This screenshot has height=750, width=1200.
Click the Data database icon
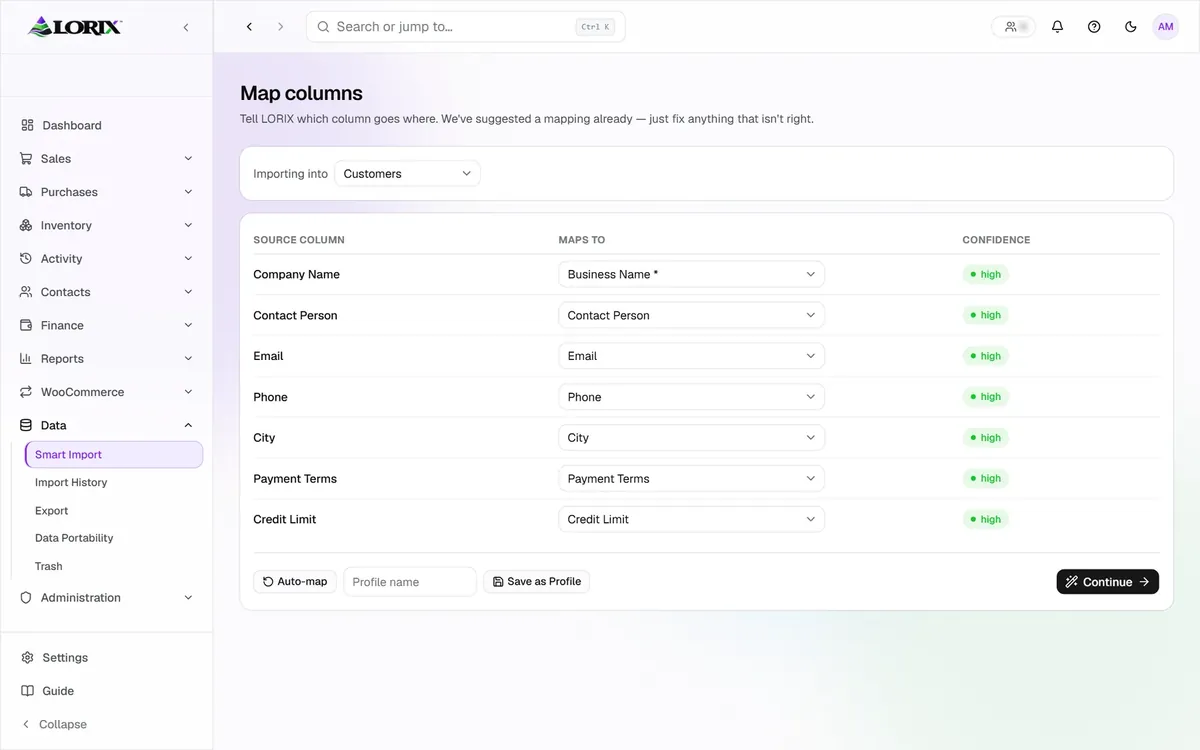click(26, 425)
